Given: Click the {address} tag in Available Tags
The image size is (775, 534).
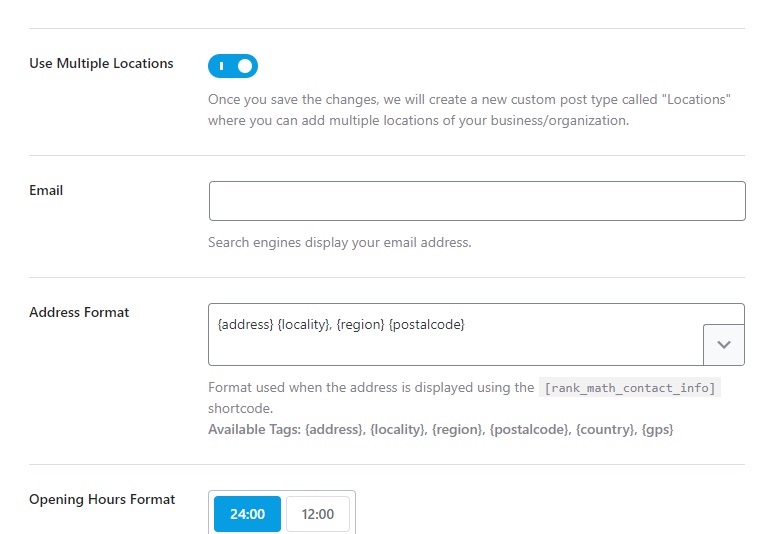Looking at the screenshot, I should (334, 430).
